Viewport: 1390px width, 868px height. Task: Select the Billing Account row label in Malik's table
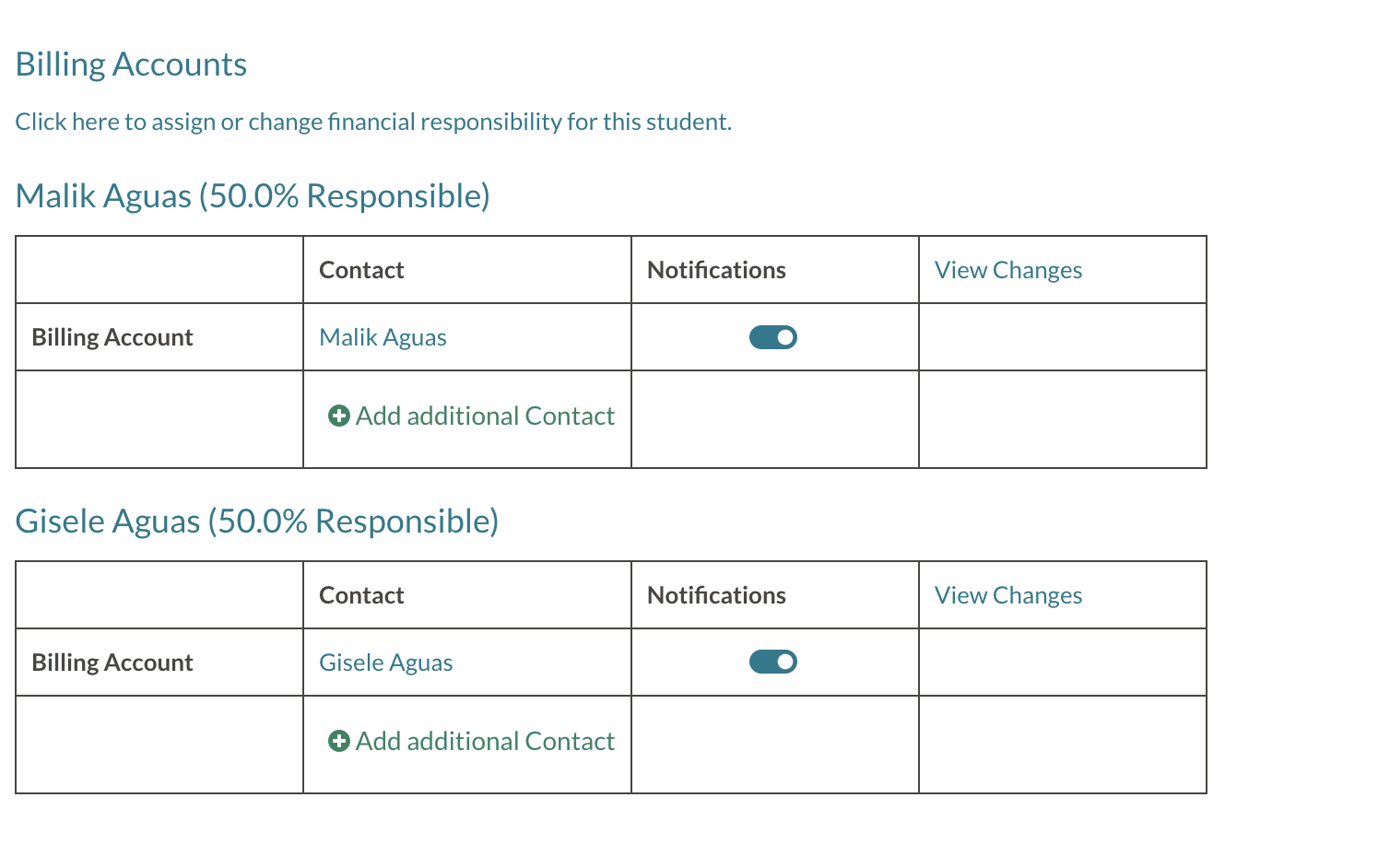[x=112, y=337]
